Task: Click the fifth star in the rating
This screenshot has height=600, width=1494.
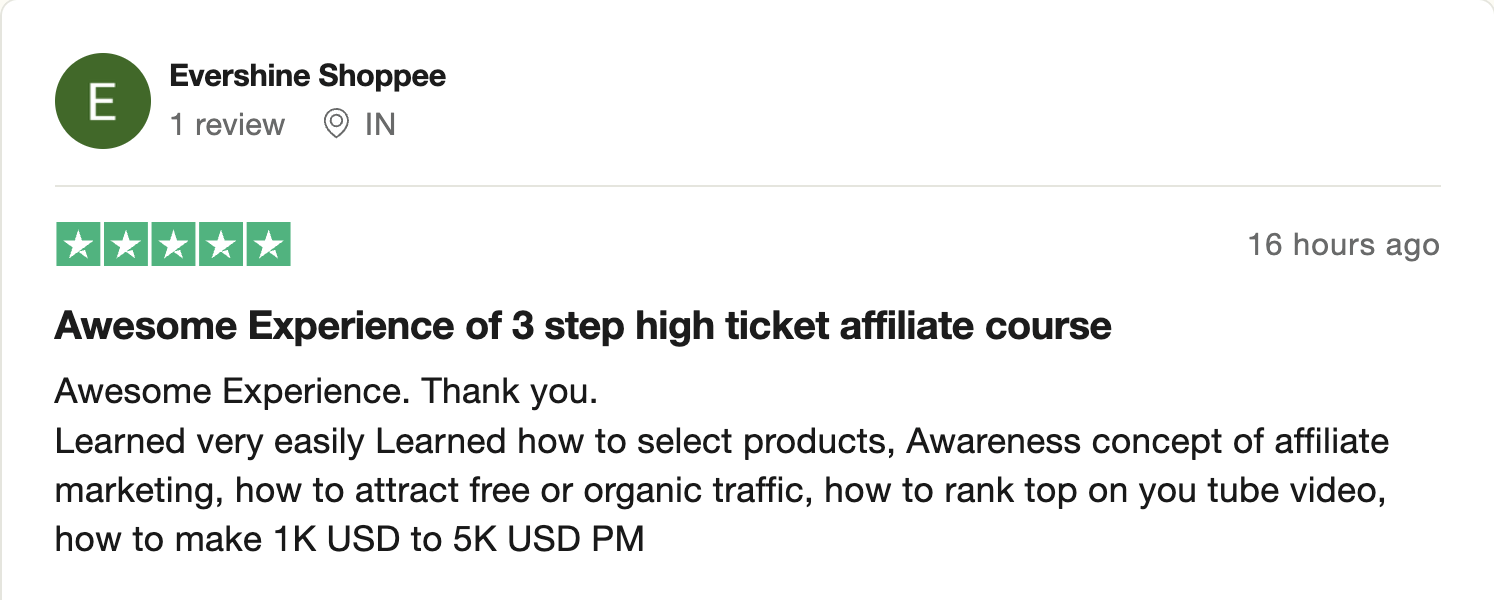Action: [267, 245]
